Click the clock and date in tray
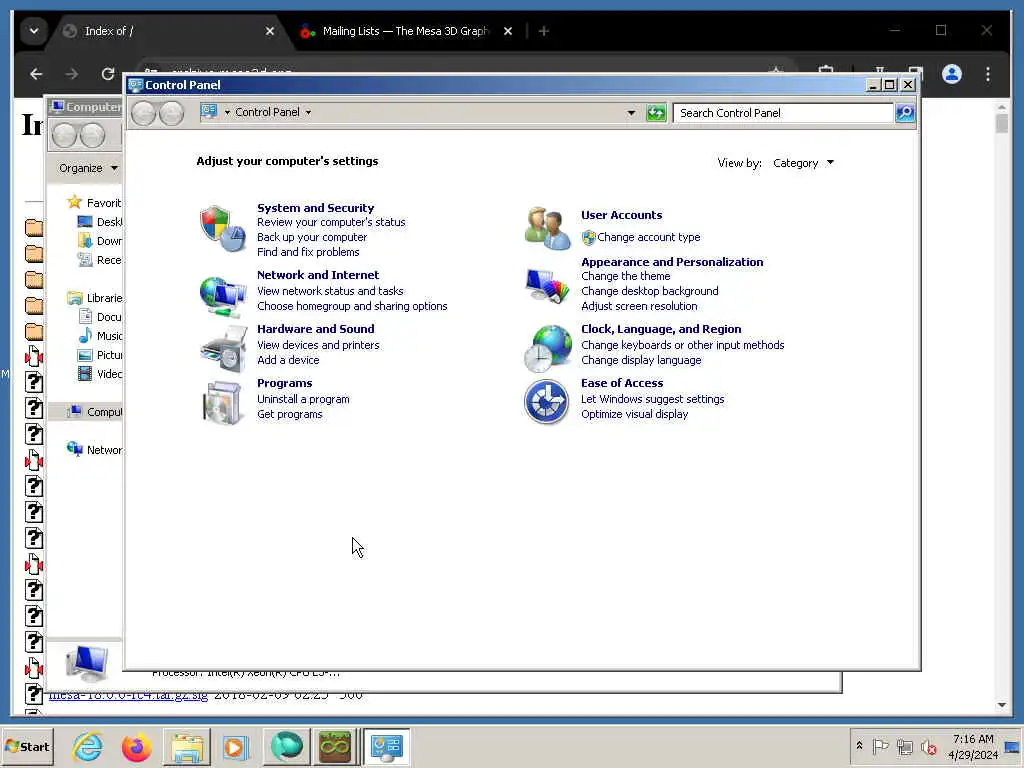Image resolution: width=1024 pixels, height=768 pixels. 973,746
